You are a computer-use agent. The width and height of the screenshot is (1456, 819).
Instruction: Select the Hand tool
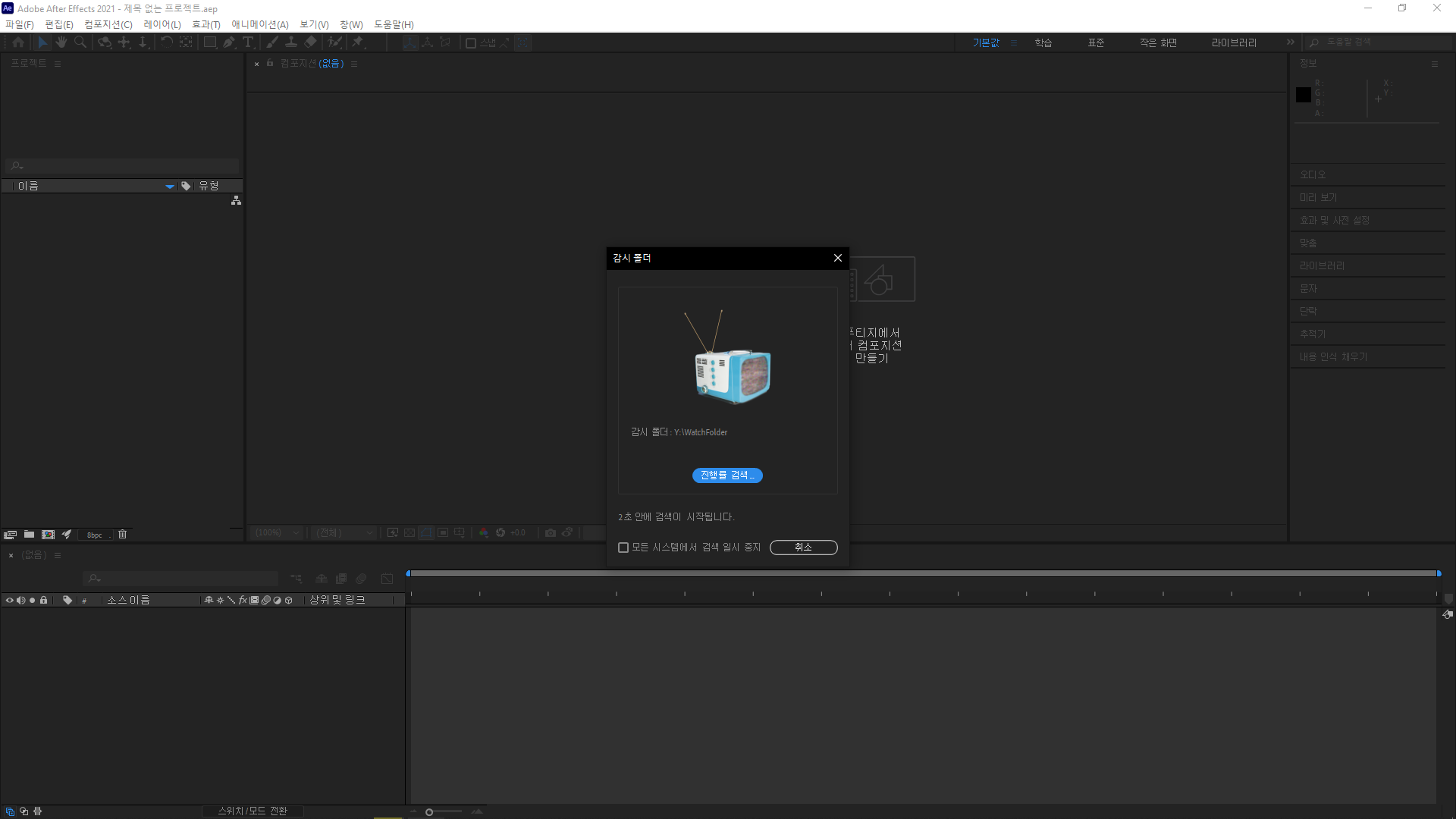coord(61,42)
